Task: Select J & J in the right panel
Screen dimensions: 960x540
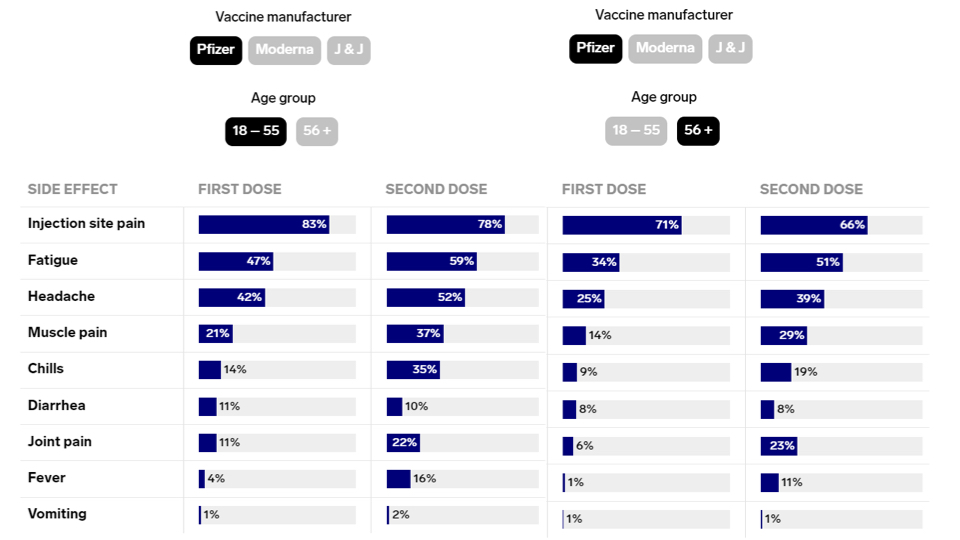Action: pos(730,49)
